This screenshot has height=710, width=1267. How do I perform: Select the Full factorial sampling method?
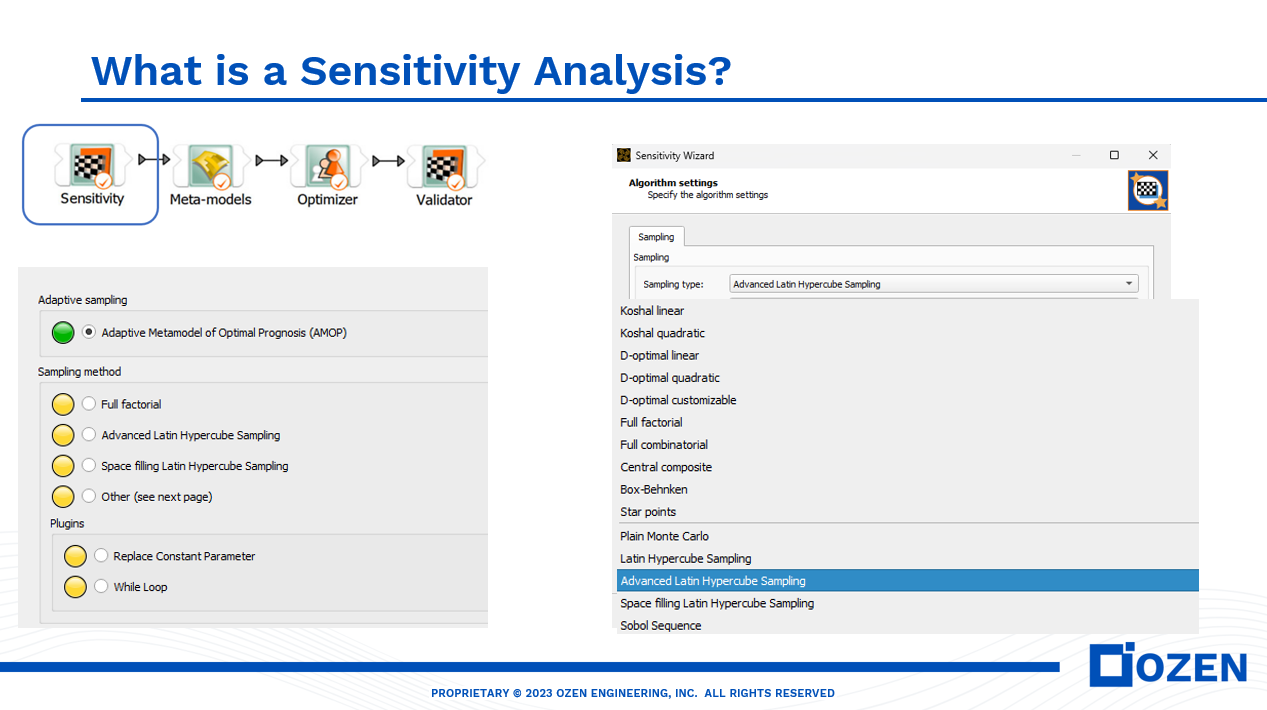89,404
